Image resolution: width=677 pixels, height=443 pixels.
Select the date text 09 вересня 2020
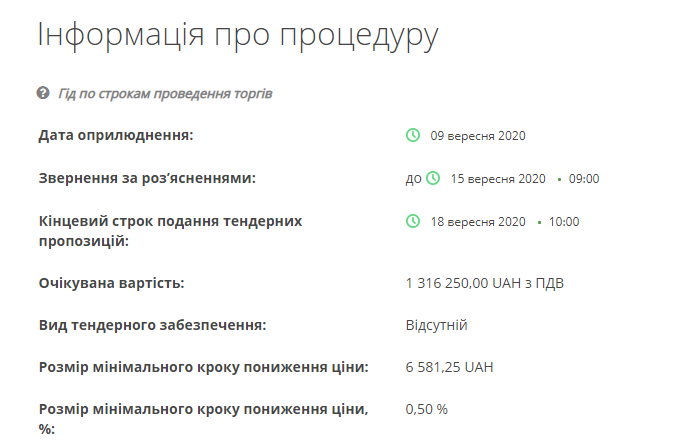point(477,136)
